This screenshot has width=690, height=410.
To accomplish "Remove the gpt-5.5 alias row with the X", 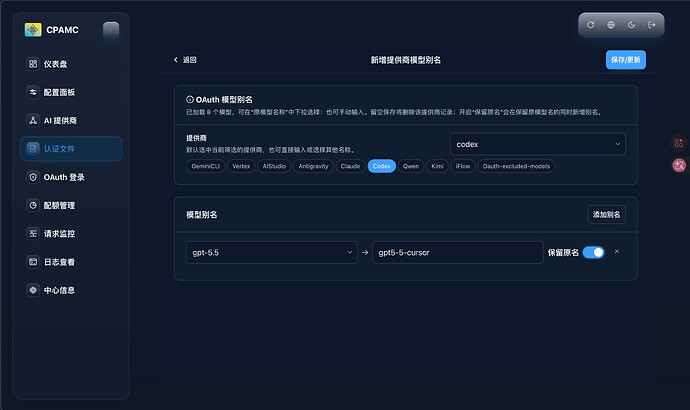I will pyautogui.click(x=617, y=252).
